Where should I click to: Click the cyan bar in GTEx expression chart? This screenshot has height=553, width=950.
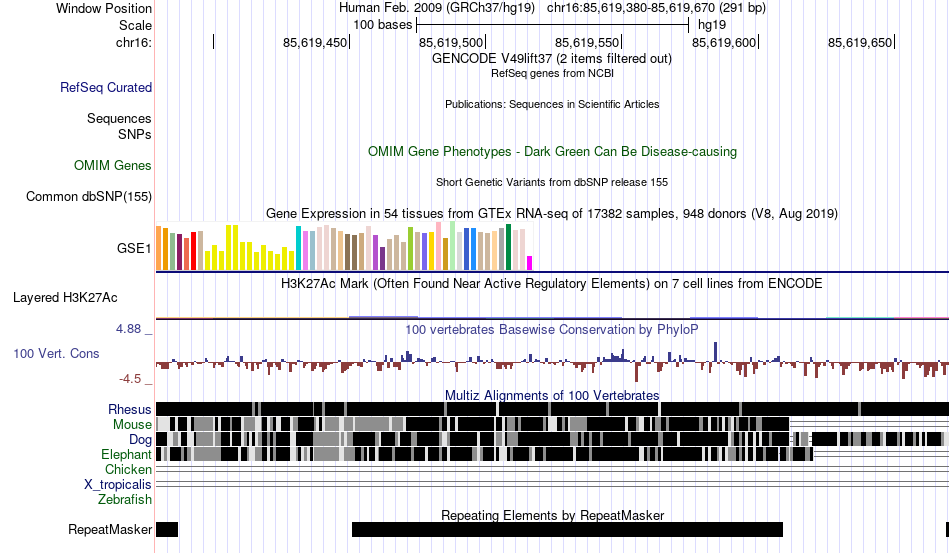(298, 248)
